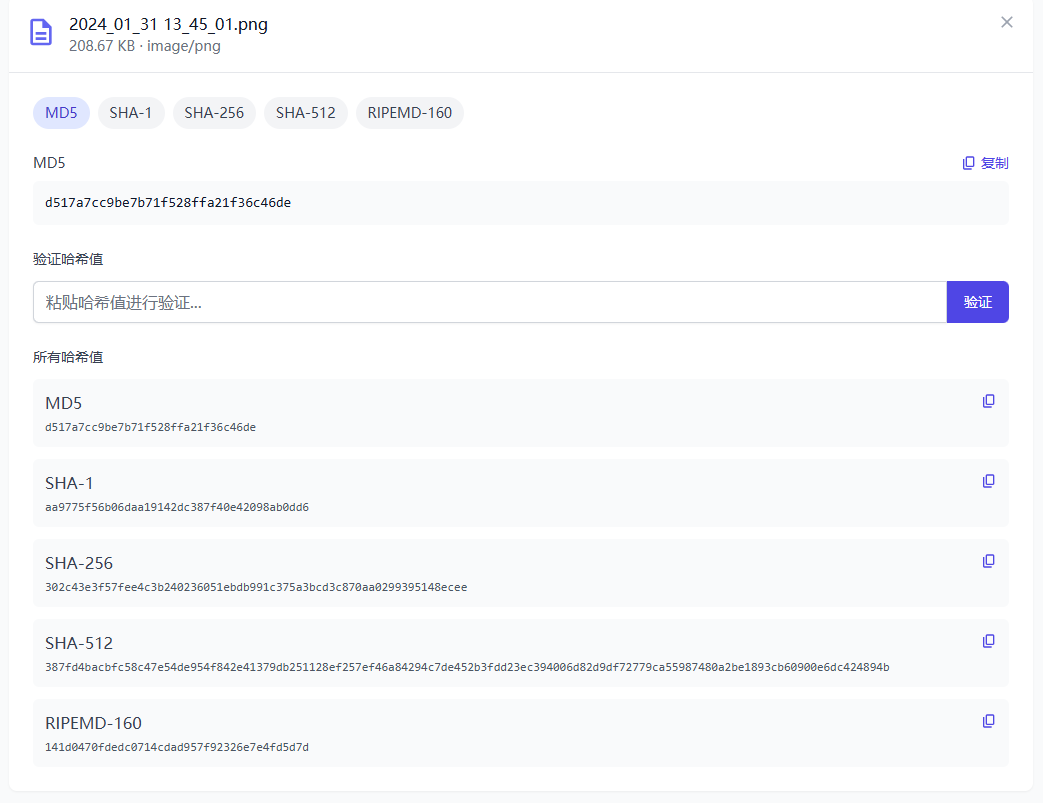Close the file hash panel

click(x=1006, y=22)
